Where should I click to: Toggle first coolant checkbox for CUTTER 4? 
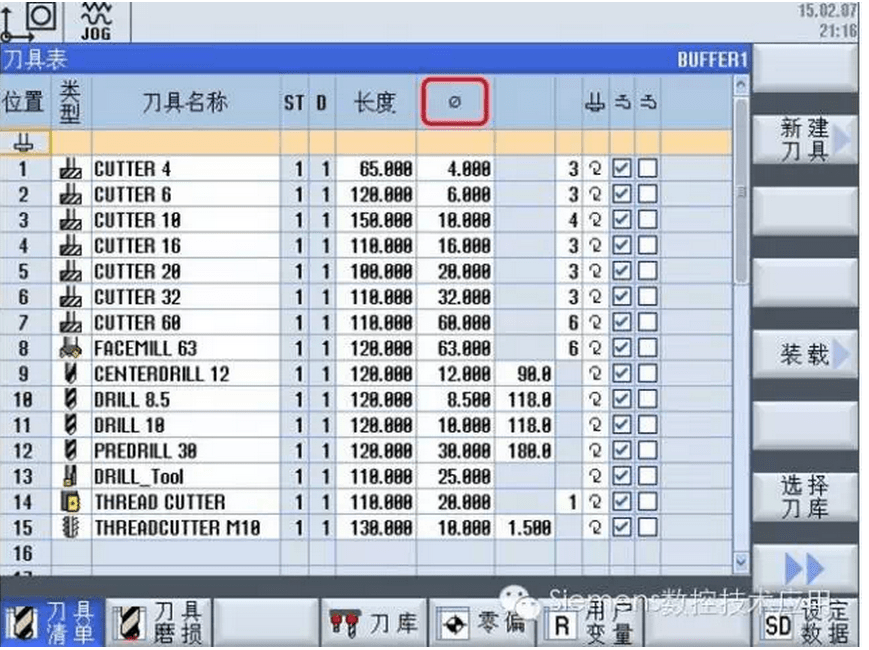click(621, 169)
